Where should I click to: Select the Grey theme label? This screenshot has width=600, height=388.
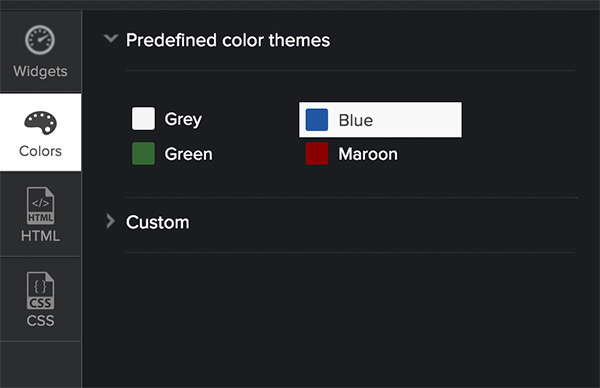pos(183,119)
